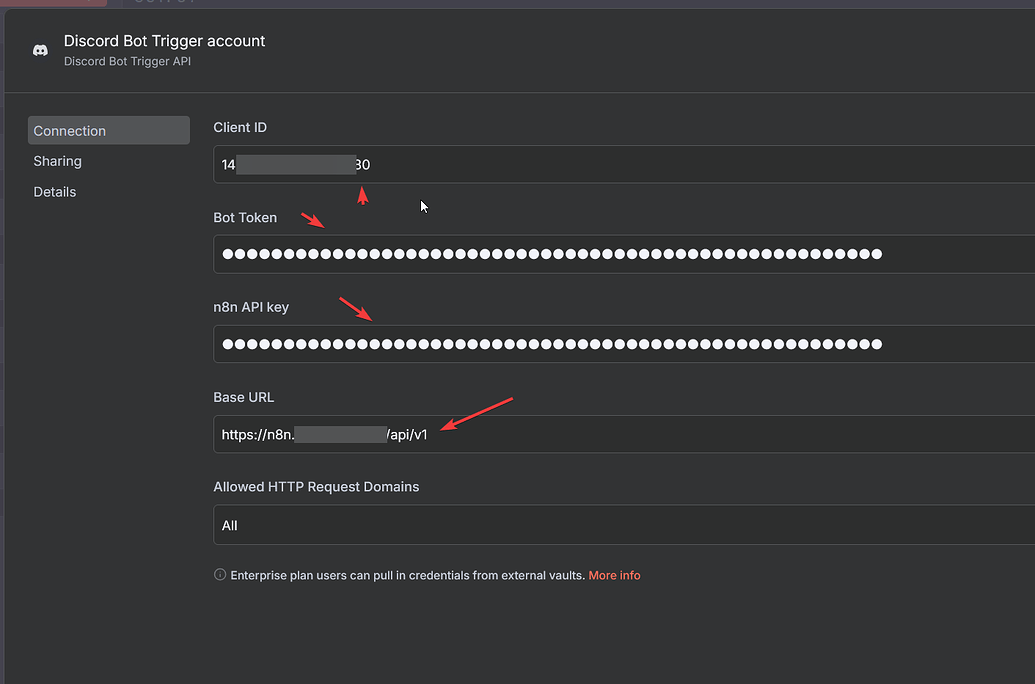
Task: Click the circled-i info icon near Enterprise note
Action: (218, 574)
